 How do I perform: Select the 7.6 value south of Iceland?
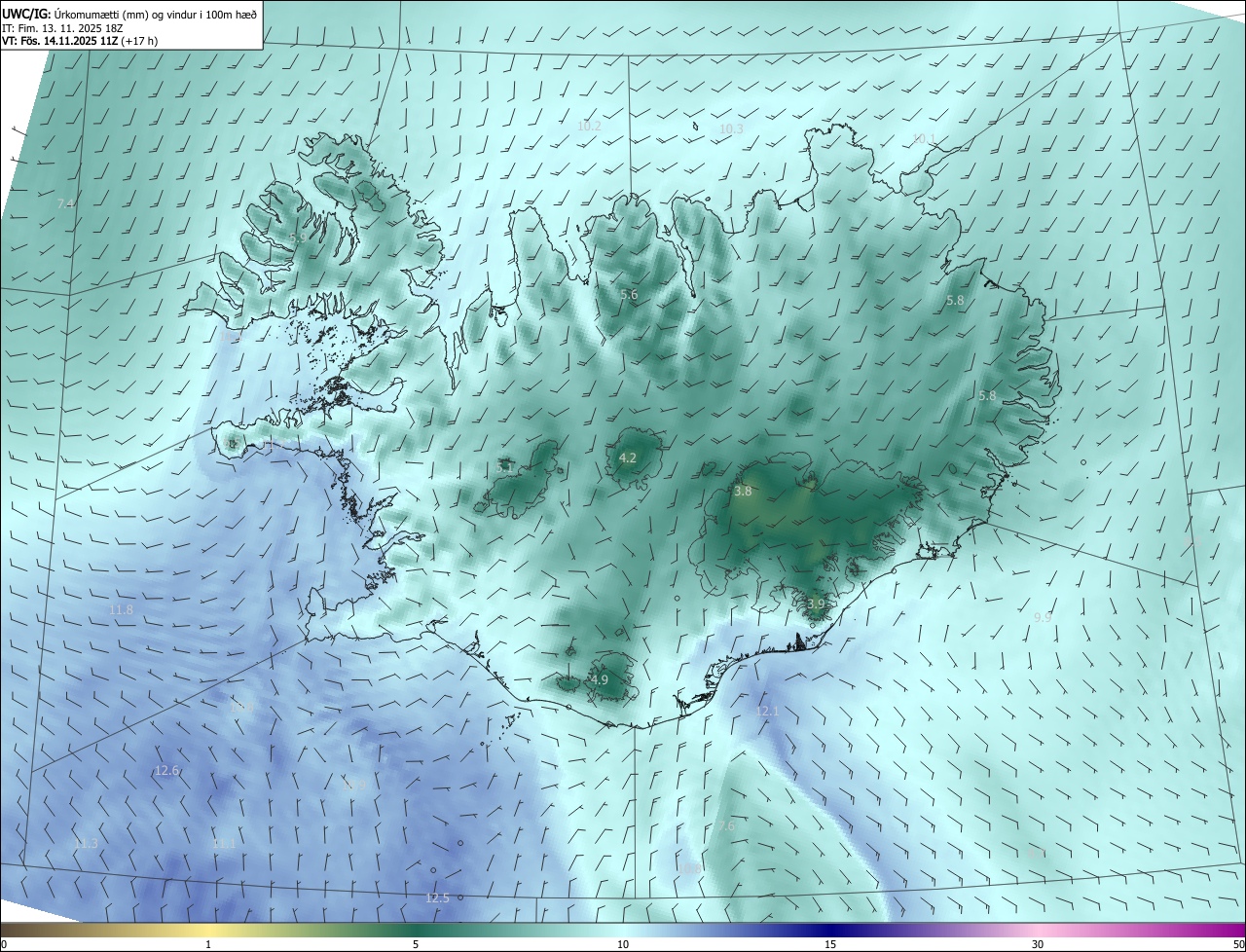[726, 826]
